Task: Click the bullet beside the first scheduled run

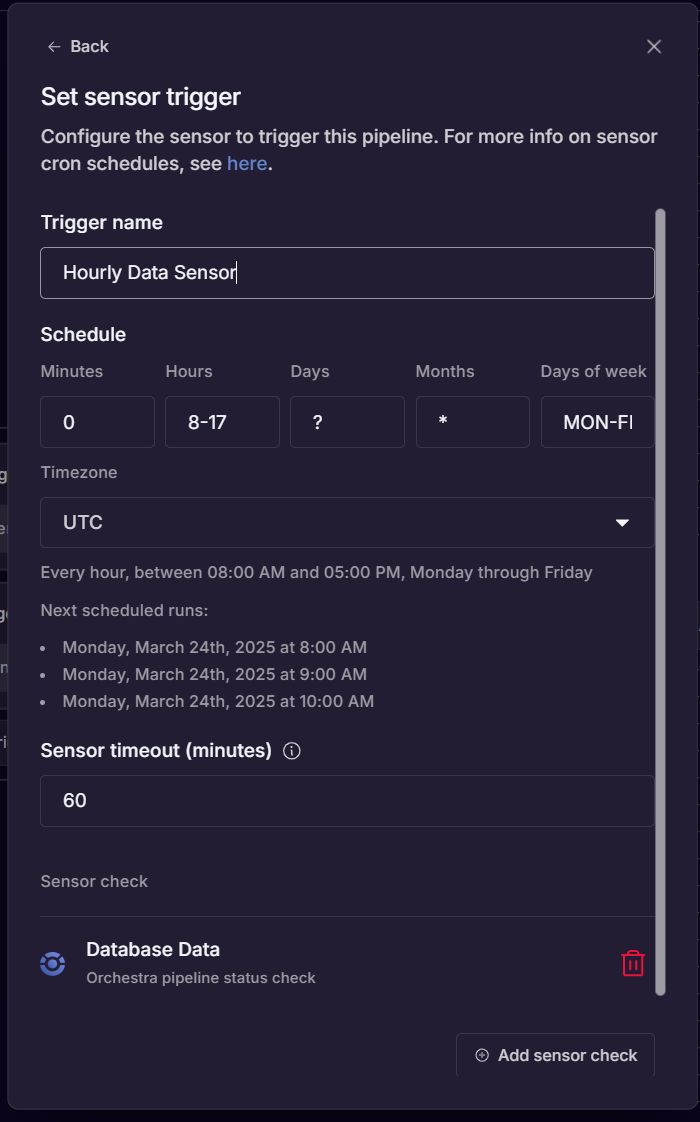Action: (x=44, y=647)
